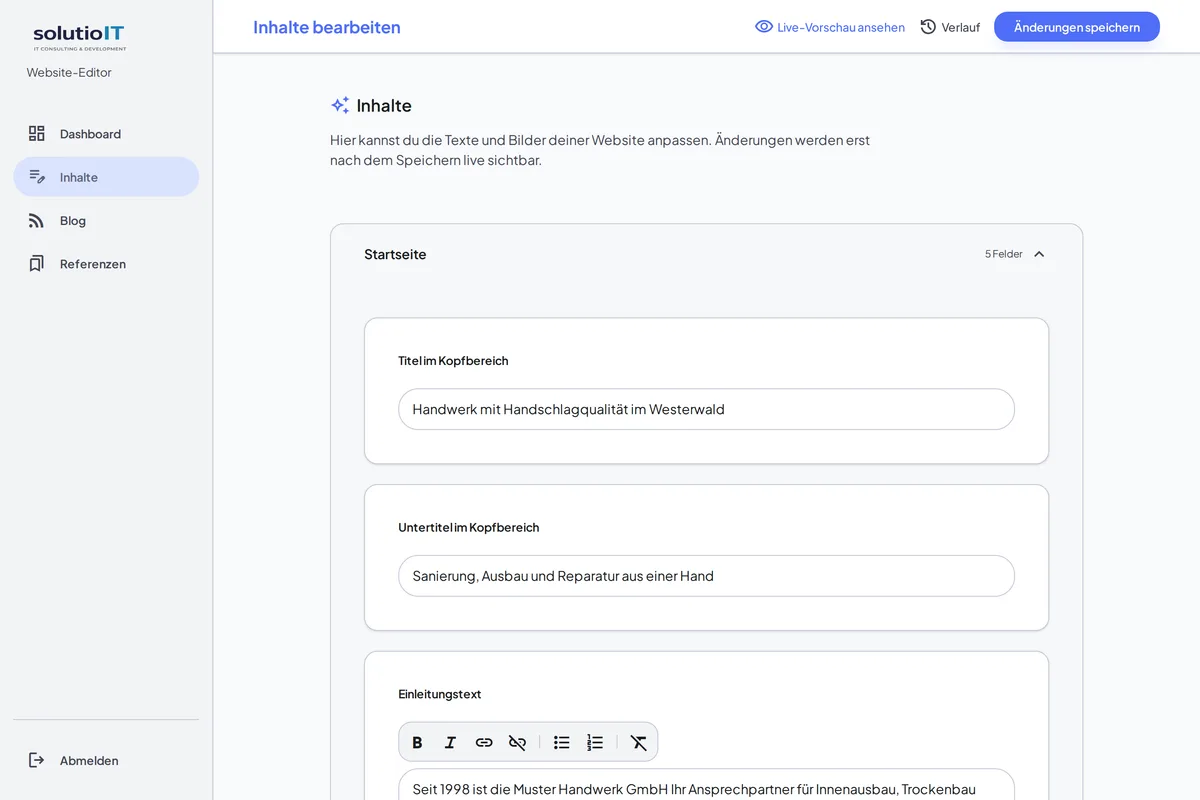Open the Verlauf history
1200x800 pixels.
[x=950, y=27]
